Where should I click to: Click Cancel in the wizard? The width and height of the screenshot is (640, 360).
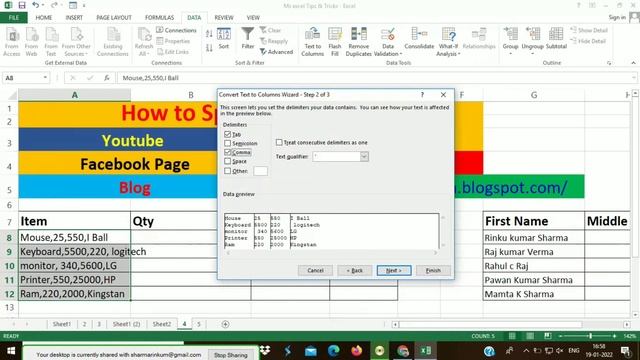315,270
